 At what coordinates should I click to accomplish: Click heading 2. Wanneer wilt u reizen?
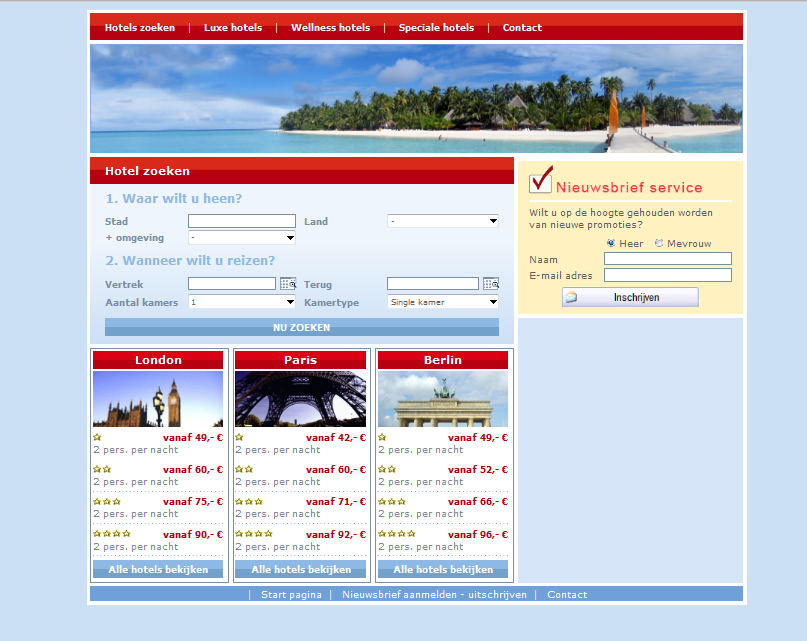pyautogui.click(x=190, y=261)
